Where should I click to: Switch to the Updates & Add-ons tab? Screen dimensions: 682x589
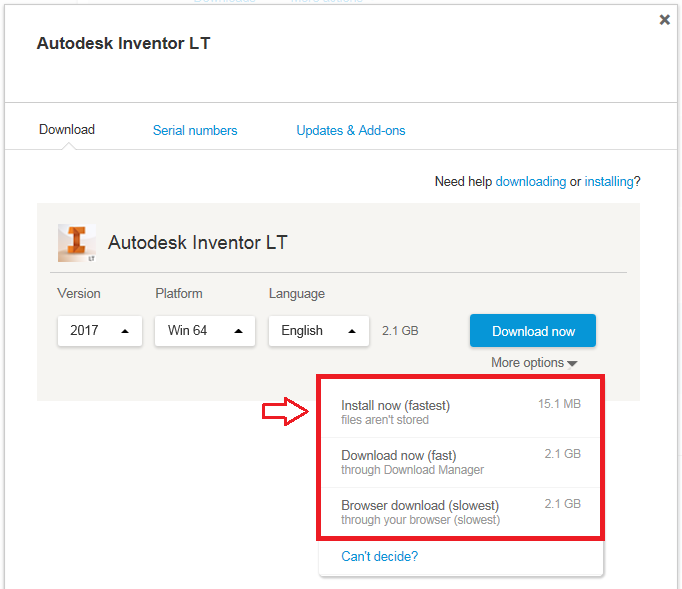pos(351,131)
